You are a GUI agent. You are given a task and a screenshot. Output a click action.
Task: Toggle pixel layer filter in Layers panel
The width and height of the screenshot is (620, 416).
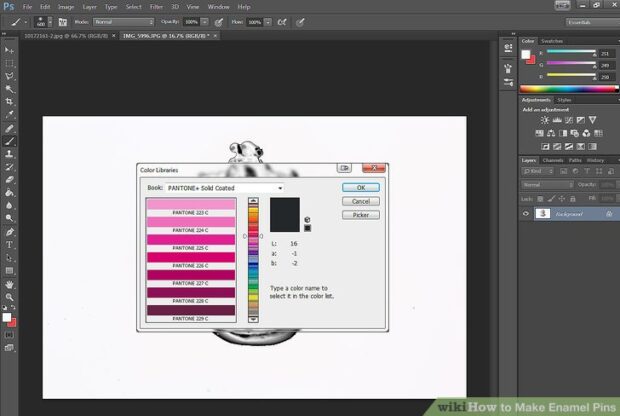pyautogui.click(x=563, y=171)
